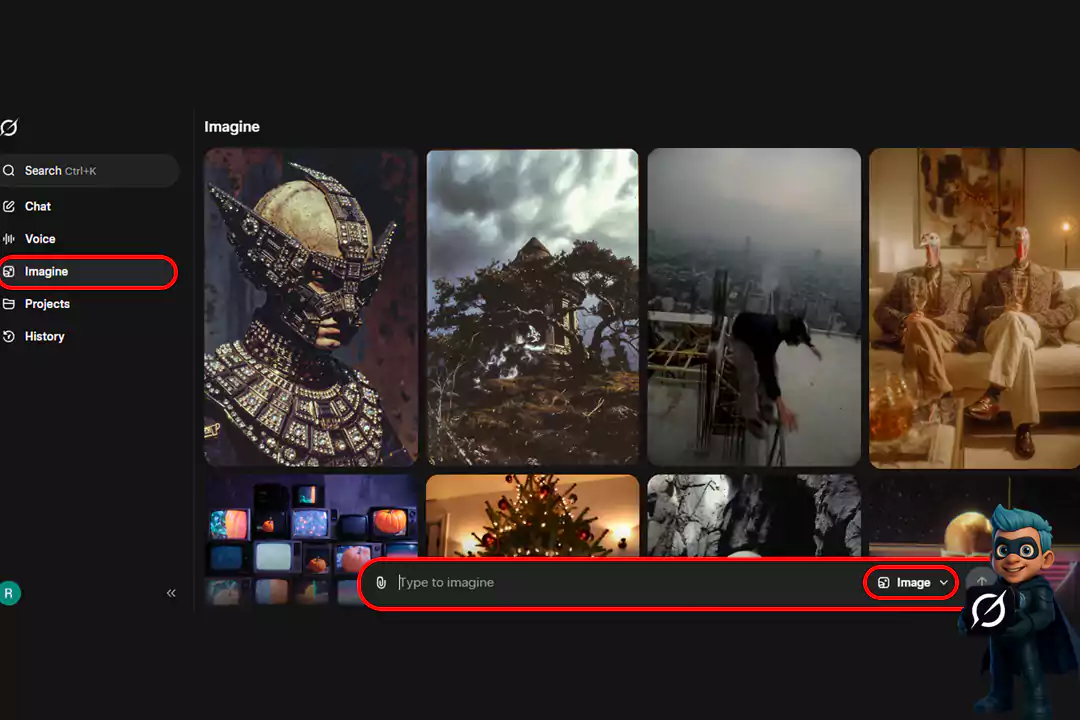Click the Voice waveform icon
Image resolution: width=1080 pixels, height=720 pixels.
[9, 239]
